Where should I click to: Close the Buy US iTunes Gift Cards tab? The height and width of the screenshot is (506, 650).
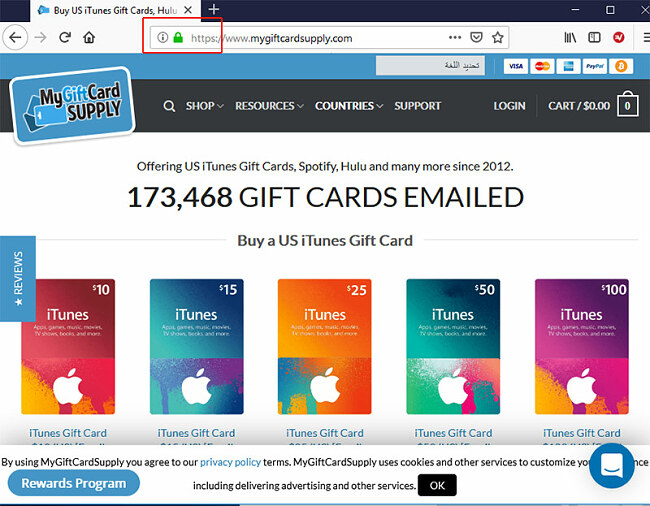pyautogui.click(x=188, y=10)
